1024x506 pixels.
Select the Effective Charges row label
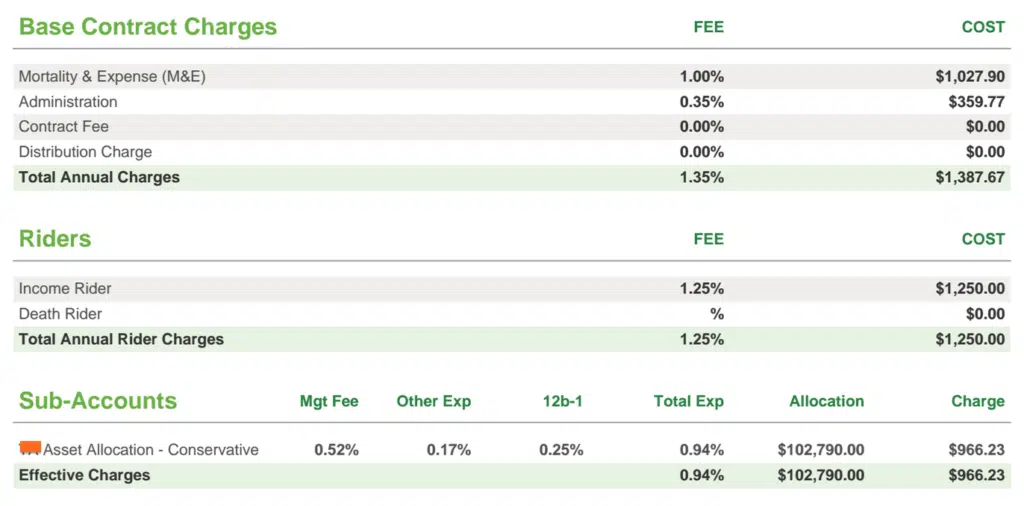click(x=85, y=475)
